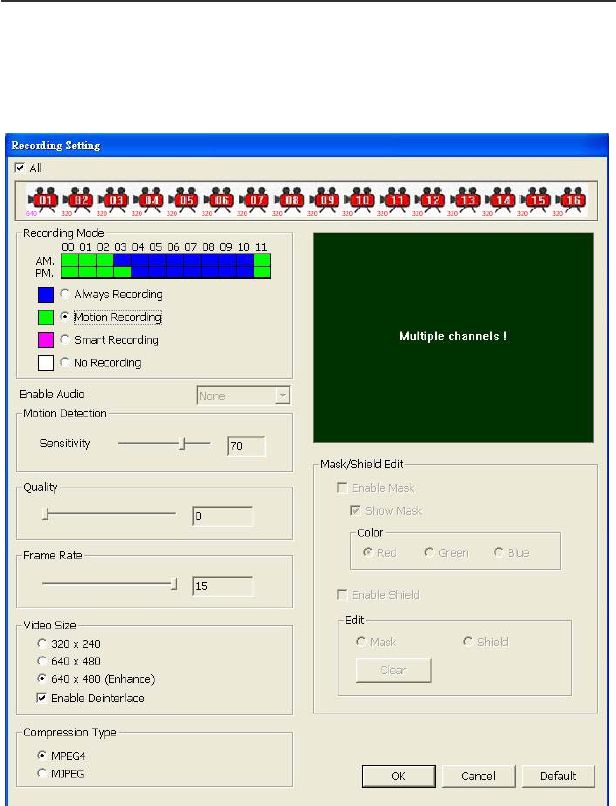Click the white No Recording color swatch
The height and width of the screenshot is (806, 616).
[x=46, y=363]
